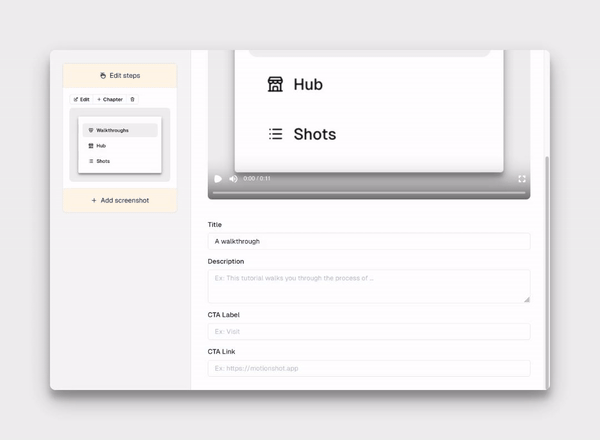Viewport: 600px width, 440px height.
Task: Click the vertical scrollbar on the right
Action: pyautogui.click(x=546, y=270)
